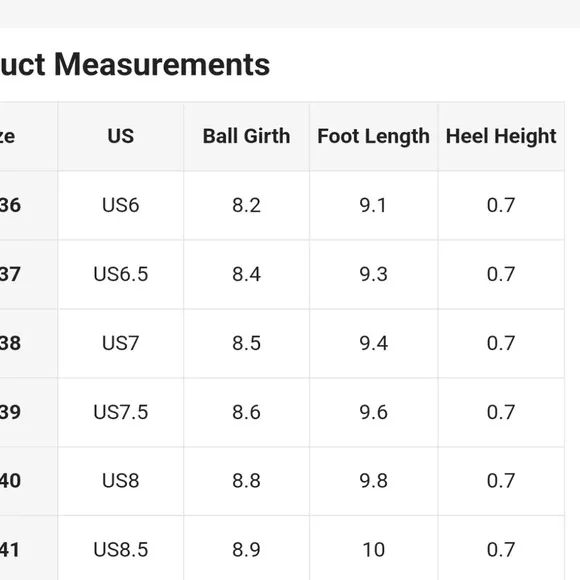Screen dimensions: 580x580
Task: Select the US7.5 size cell
Action: pos(121,412)
